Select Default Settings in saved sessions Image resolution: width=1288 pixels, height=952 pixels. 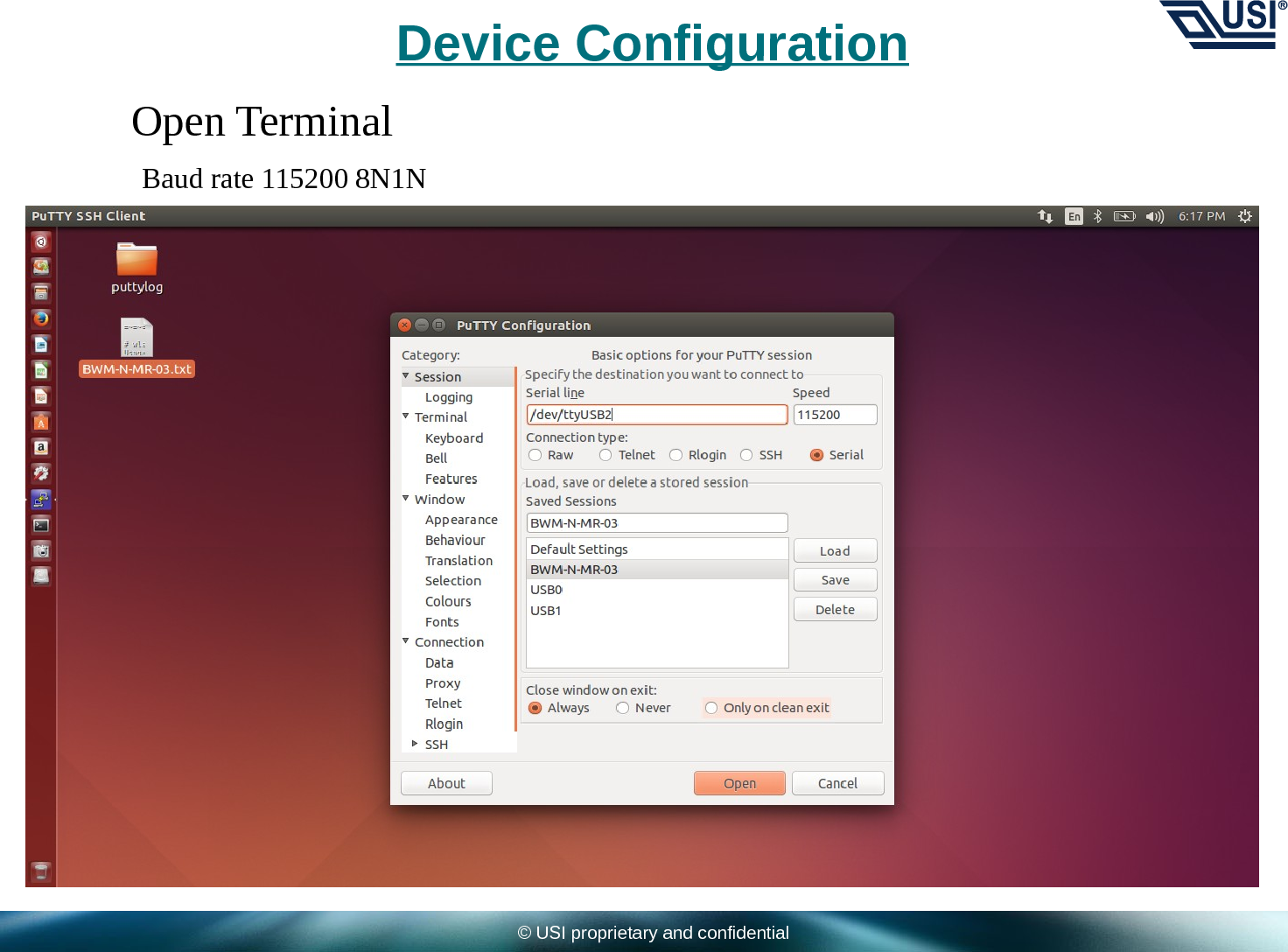click(x=657, y=549)
